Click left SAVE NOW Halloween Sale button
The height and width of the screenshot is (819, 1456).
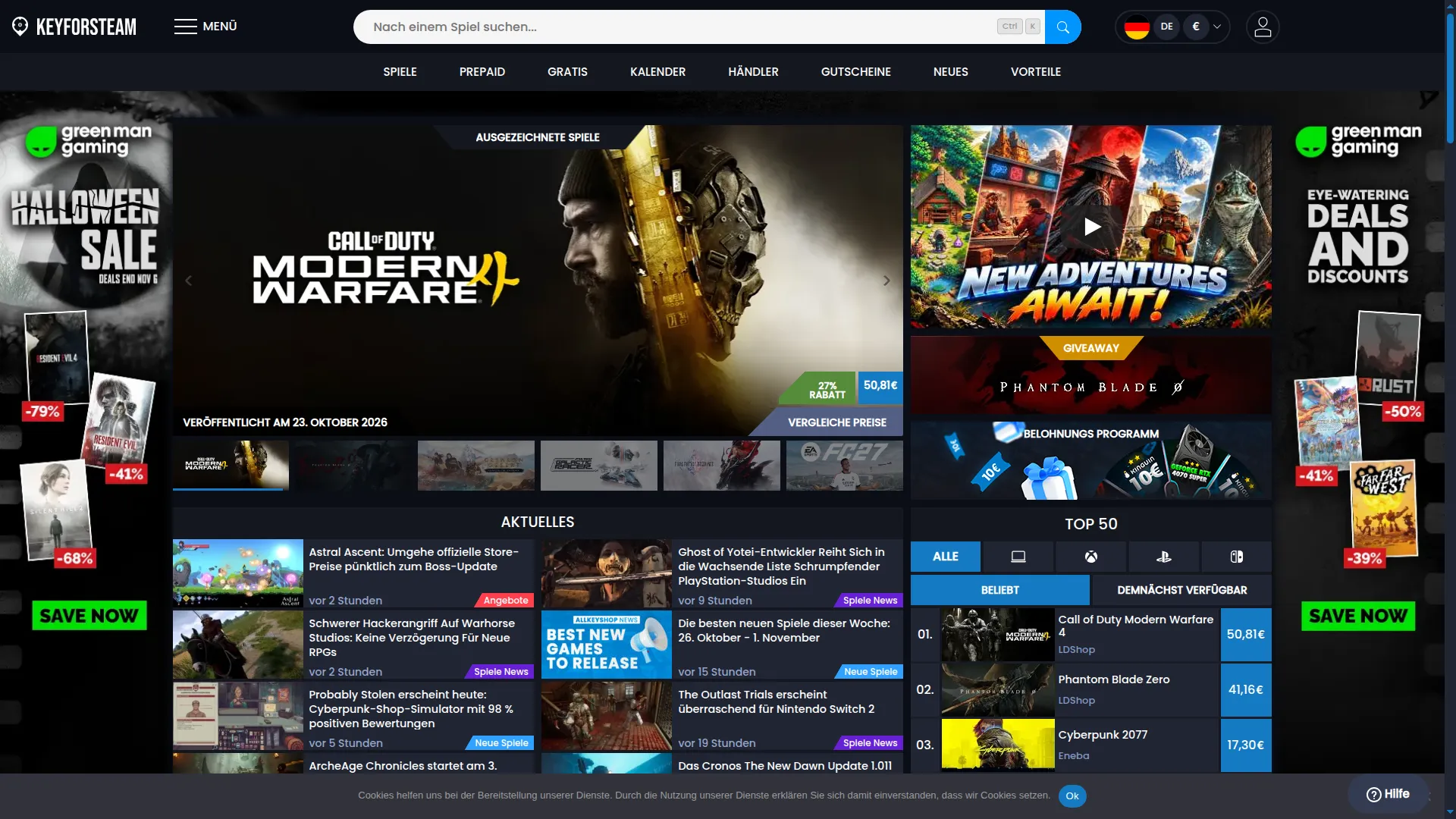pyautogui.click(x=89, y=616)
